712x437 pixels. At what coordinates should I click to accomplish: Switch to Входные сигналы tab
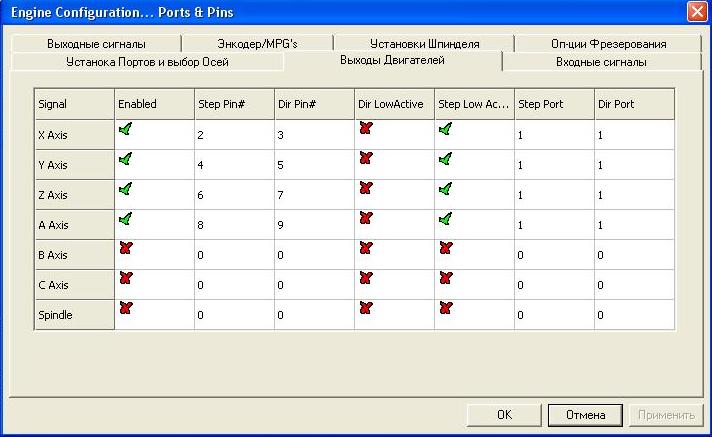[600, 62]
